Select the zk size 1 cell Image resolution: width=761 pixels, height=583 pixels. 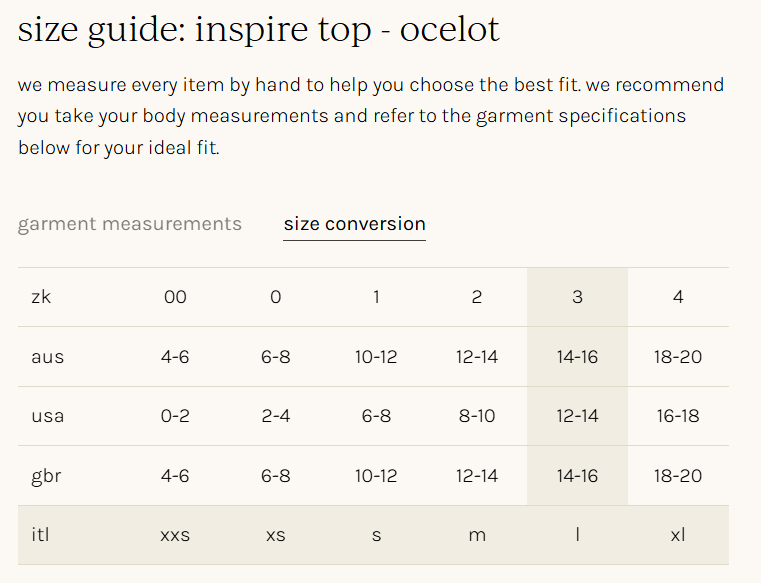[376, 297]
